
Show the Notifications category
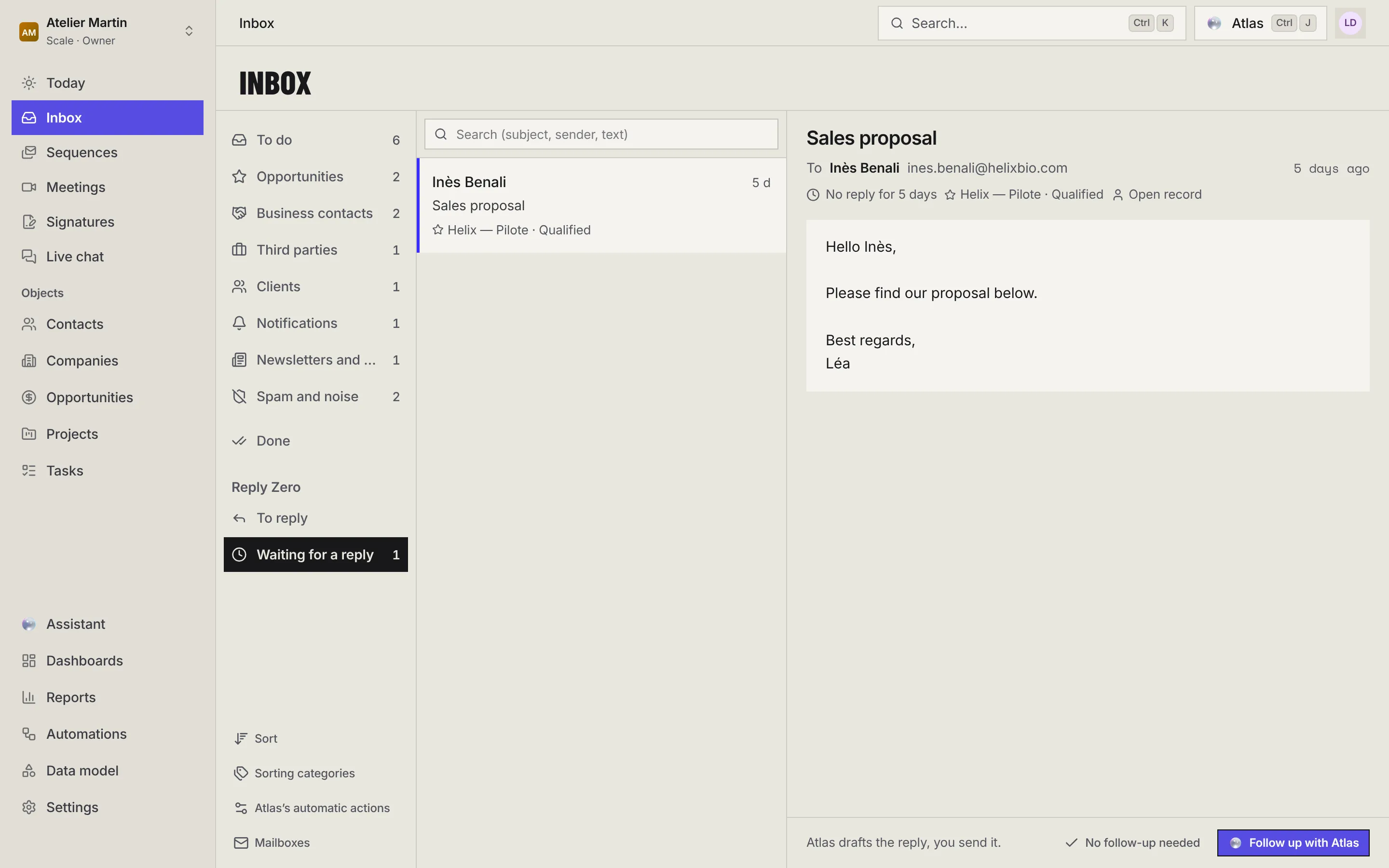[316, 323]
